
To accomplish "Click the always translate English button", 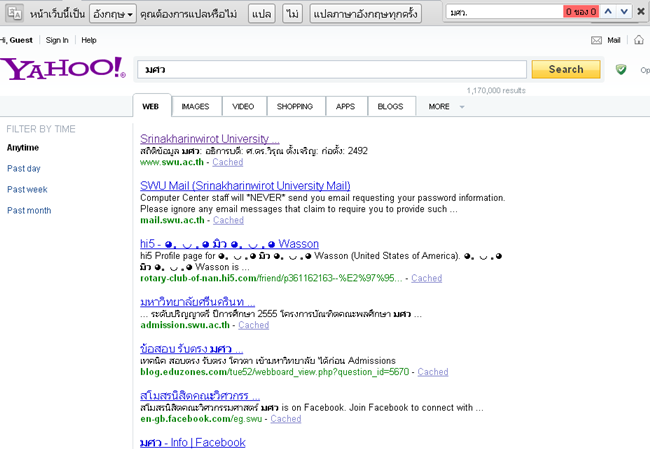I will pos(365,14).
